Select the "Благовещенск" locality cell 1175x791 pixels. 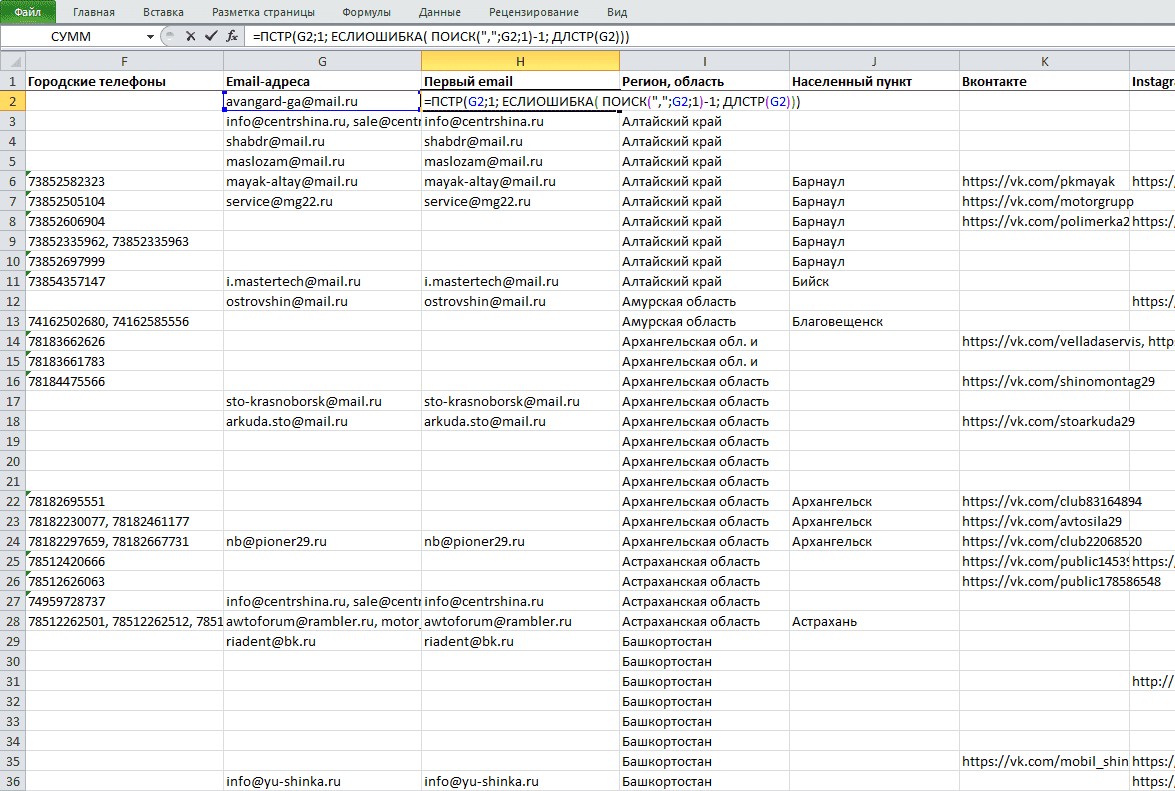pyautogui.click(x=875, y=321)
